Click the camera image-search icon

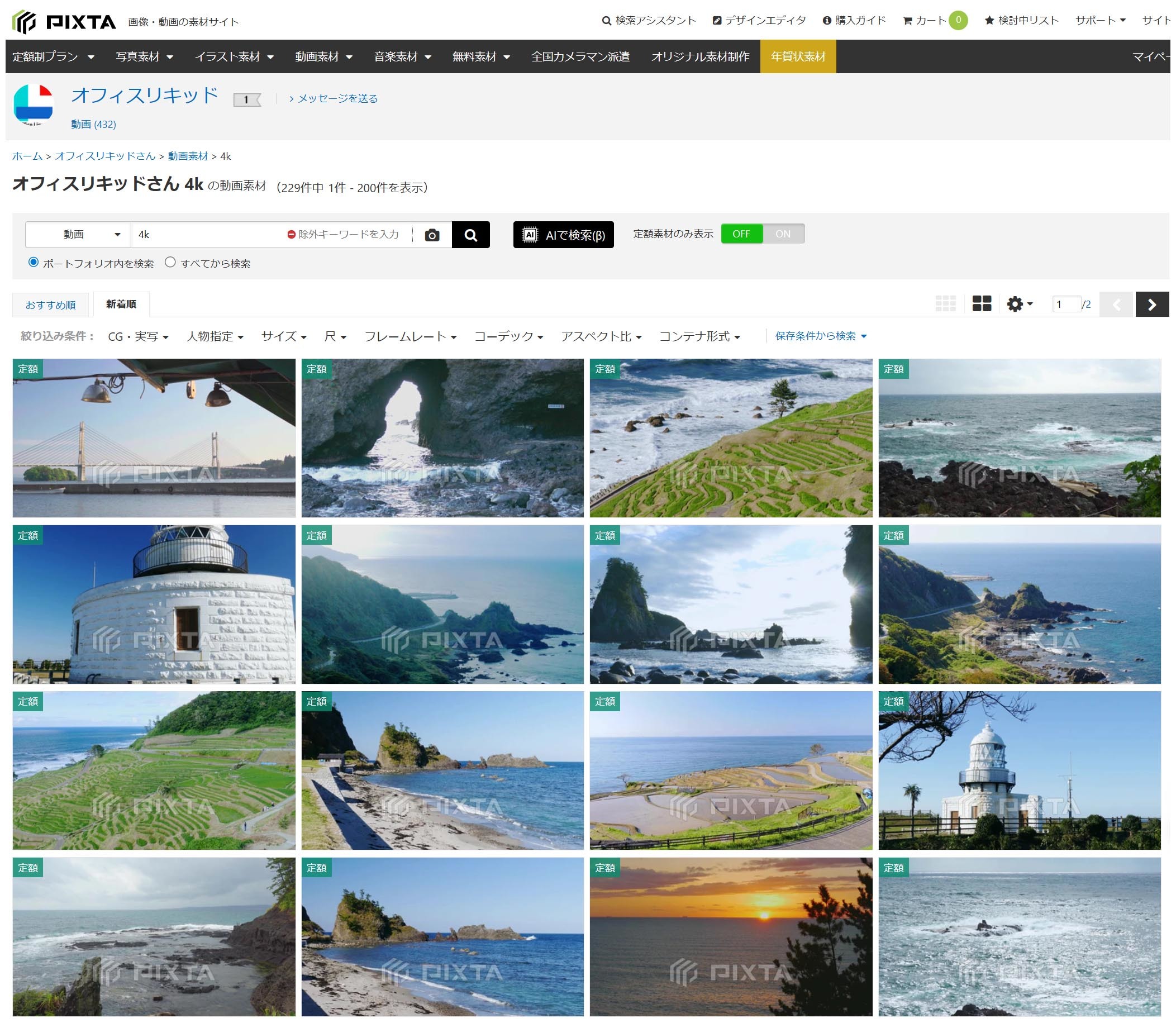[x=432, y=235]
